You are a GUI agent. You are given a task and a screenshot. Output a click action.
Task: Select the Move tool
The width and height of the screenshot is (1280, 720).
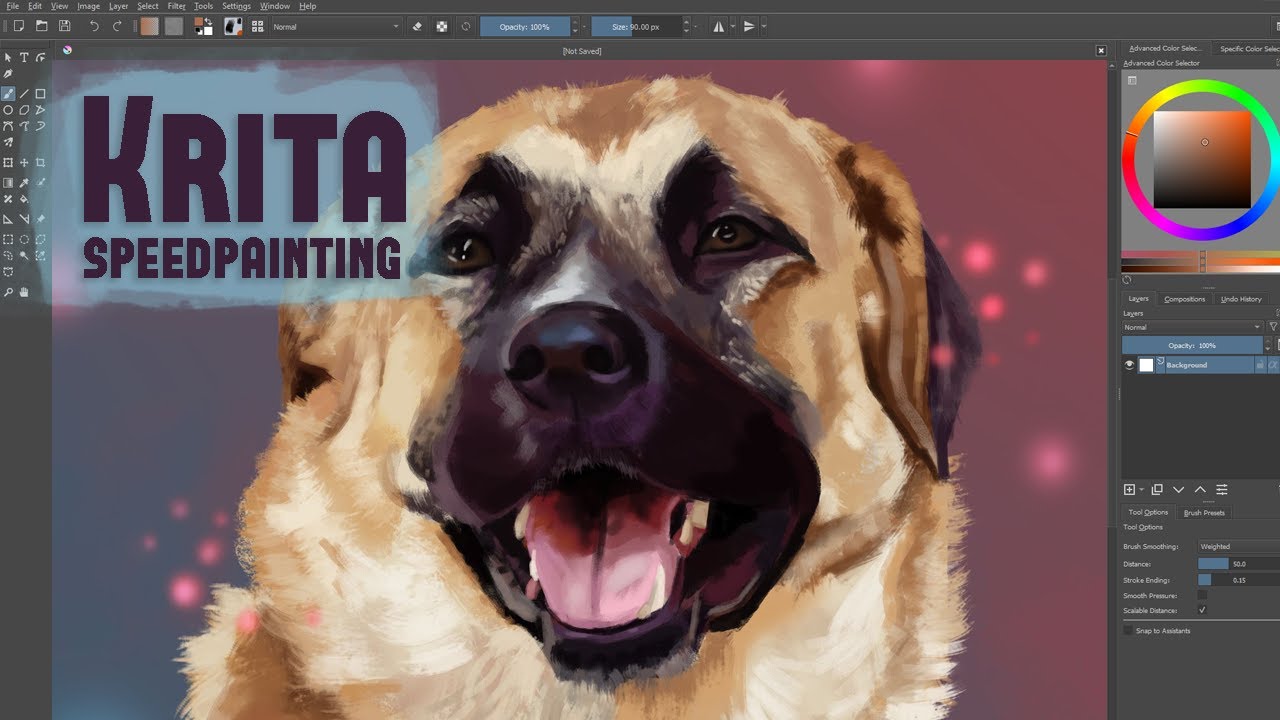(24, 163)
